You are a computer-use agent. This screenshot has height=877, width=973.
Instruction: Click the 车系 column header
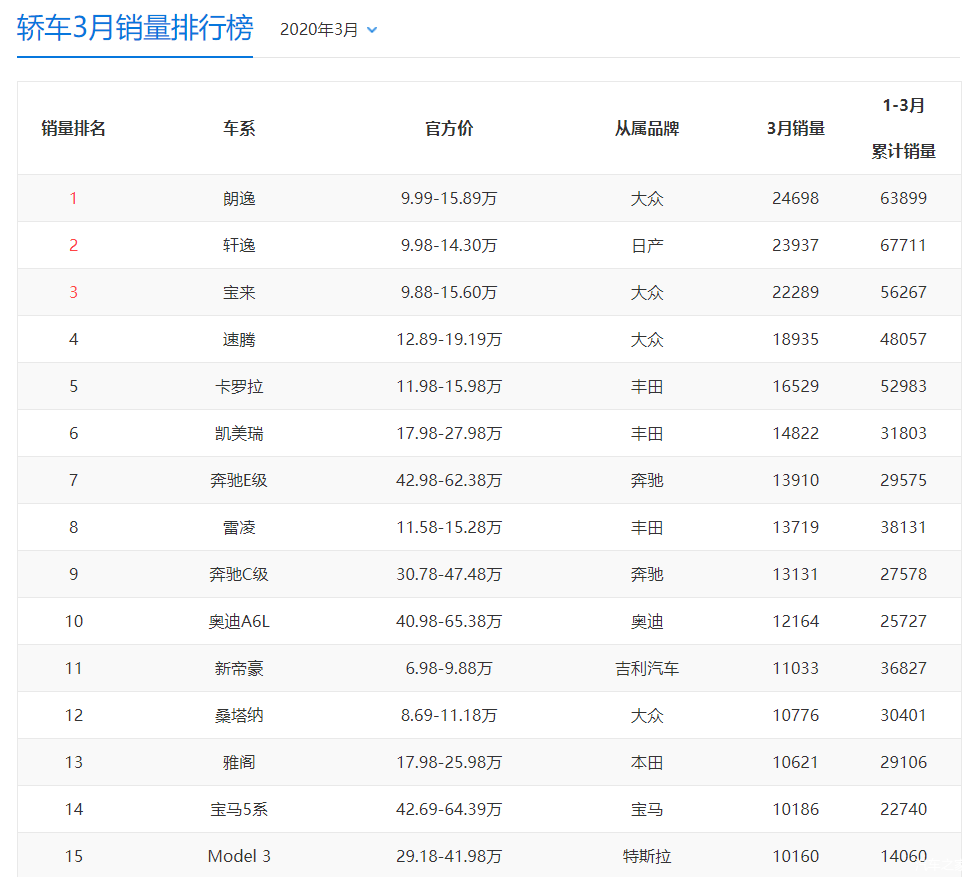point(239,128)
